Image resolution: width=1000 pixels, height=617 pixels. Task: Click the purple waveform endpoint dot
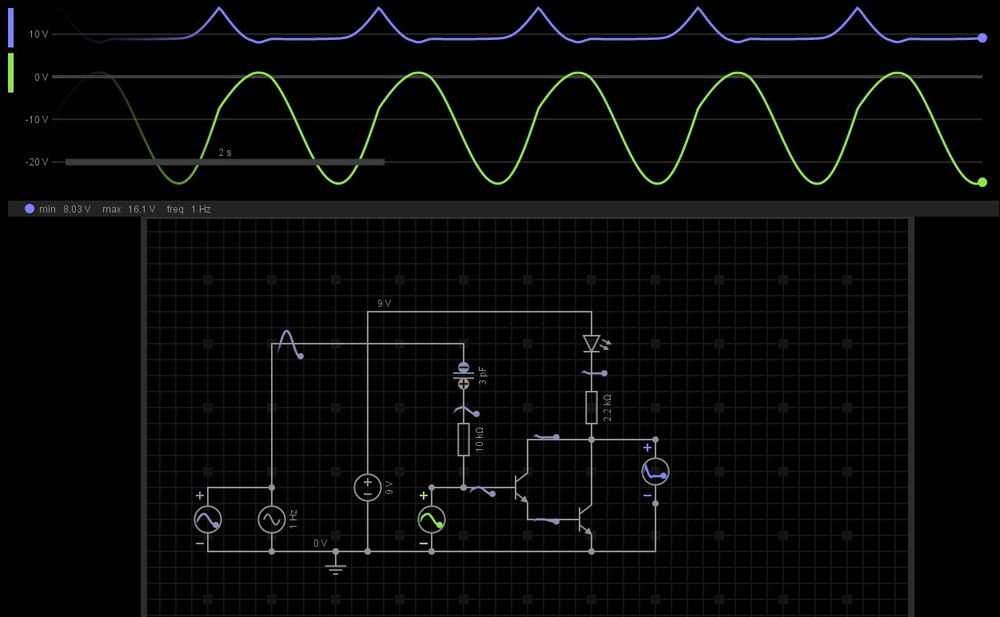[982, 38]
